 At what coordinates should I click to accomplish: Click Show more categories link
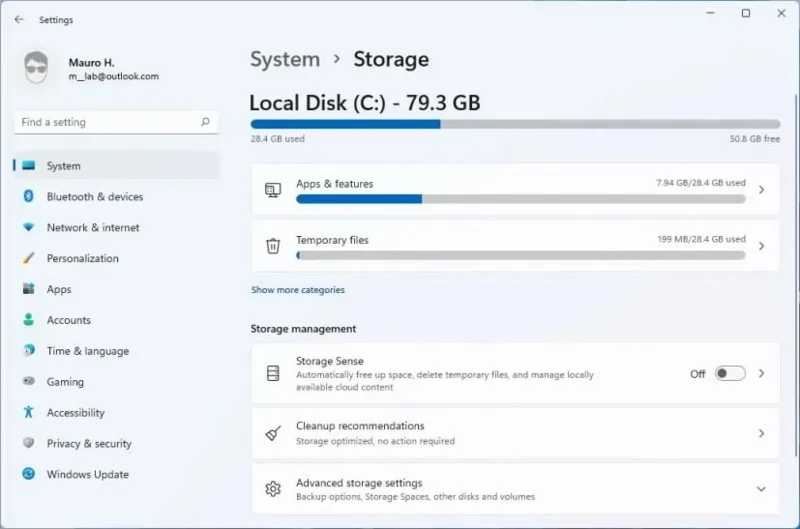click(x=298, y=290)
